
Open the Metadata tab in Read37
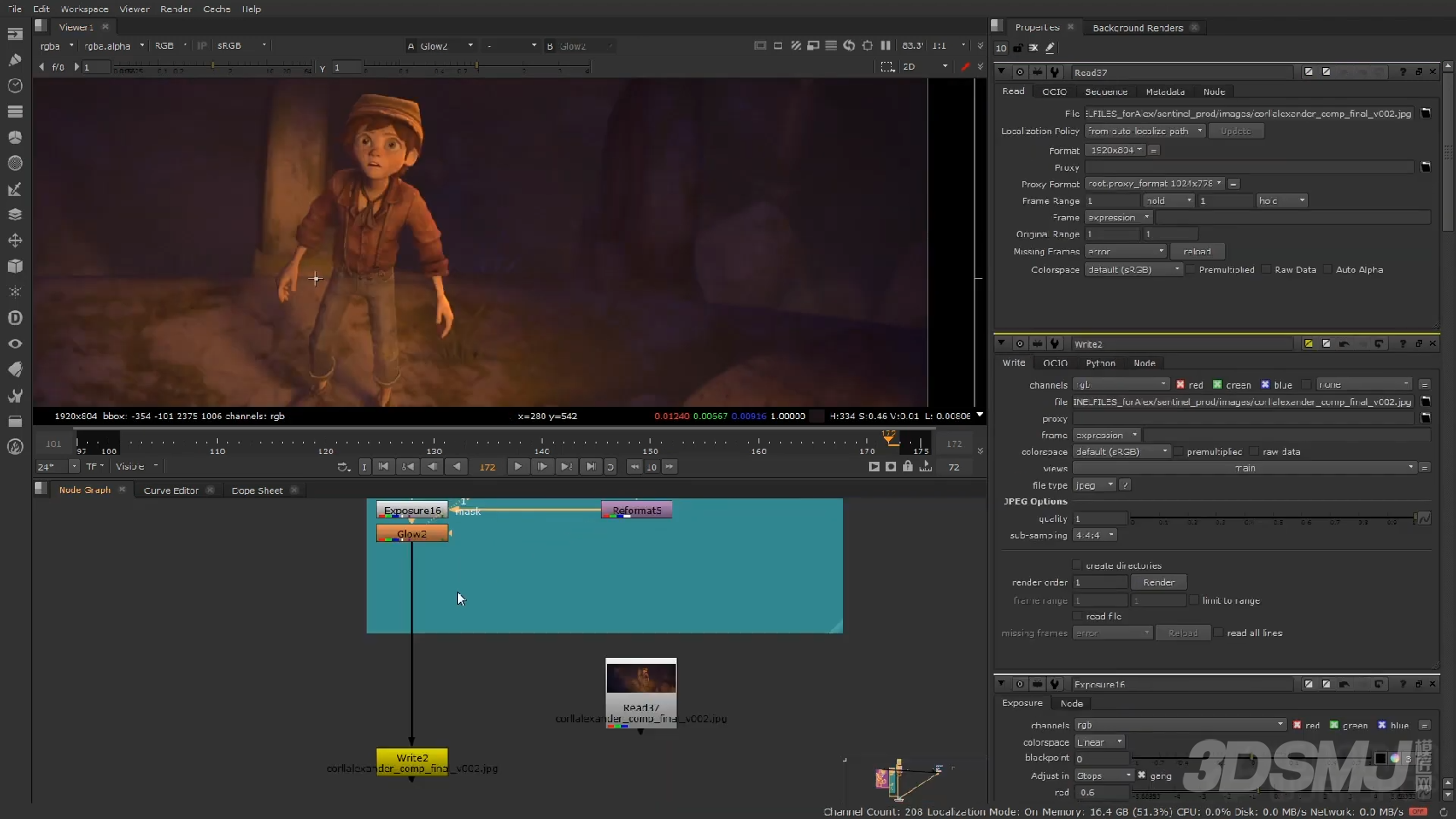[x=1164, y=91]
